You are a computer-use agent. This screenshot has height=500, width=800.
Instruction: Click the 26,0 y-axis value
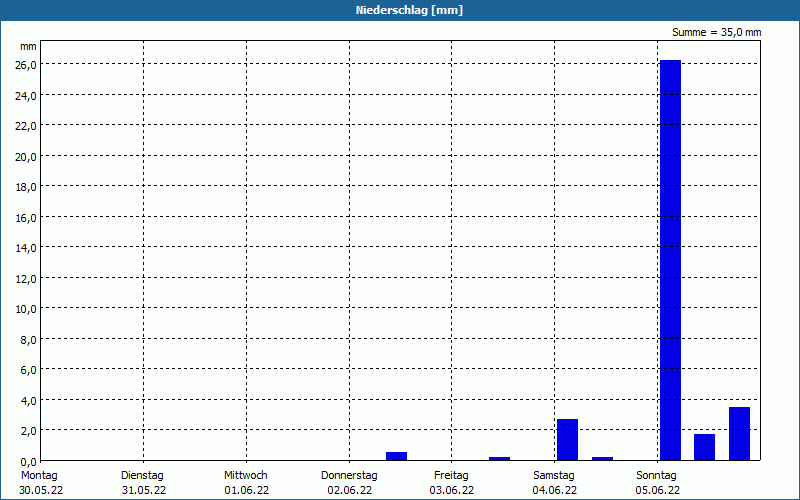[28, 65]
